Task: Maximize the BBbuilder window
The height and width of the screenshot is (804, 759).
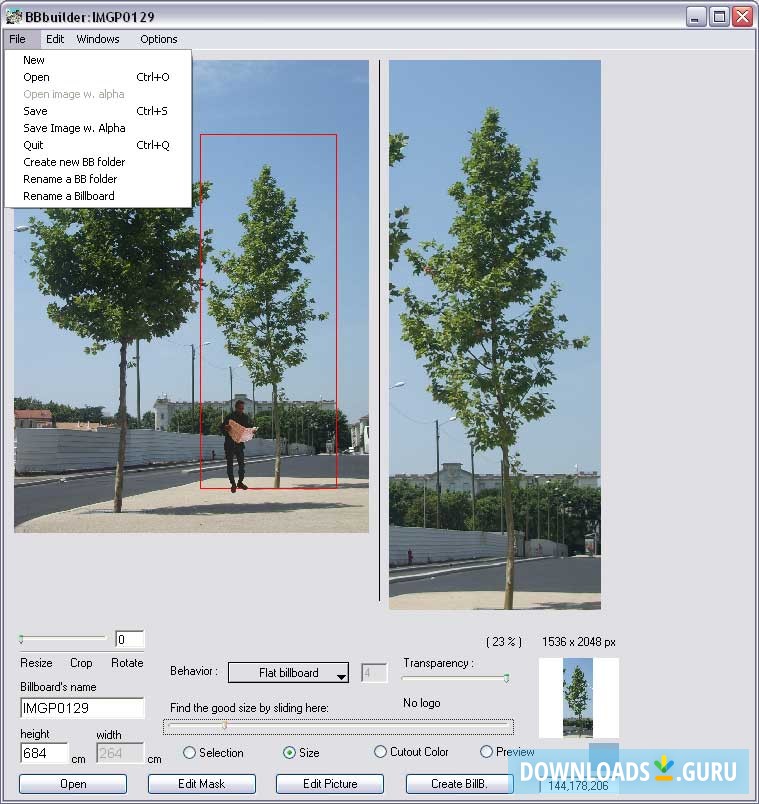Action: (719, 17)
